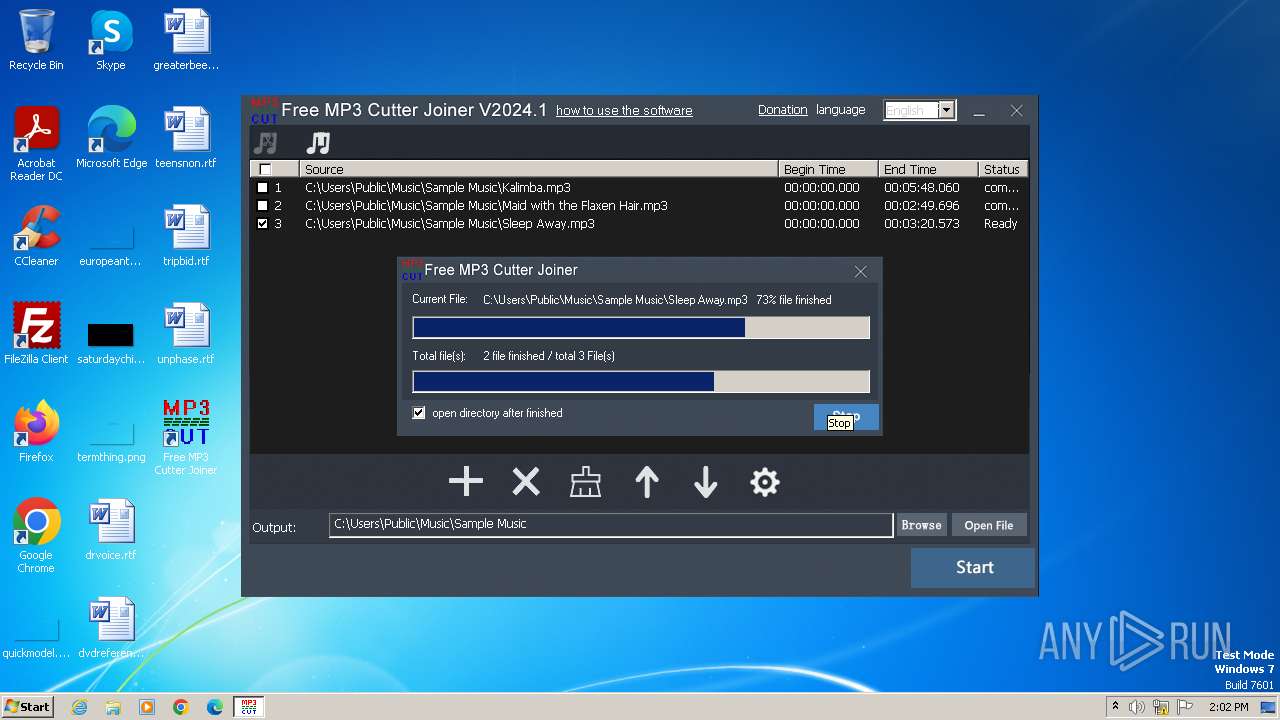Click end time 00:02:49.696
Viewport: 1280px width, 720px height.
[921, 206]
